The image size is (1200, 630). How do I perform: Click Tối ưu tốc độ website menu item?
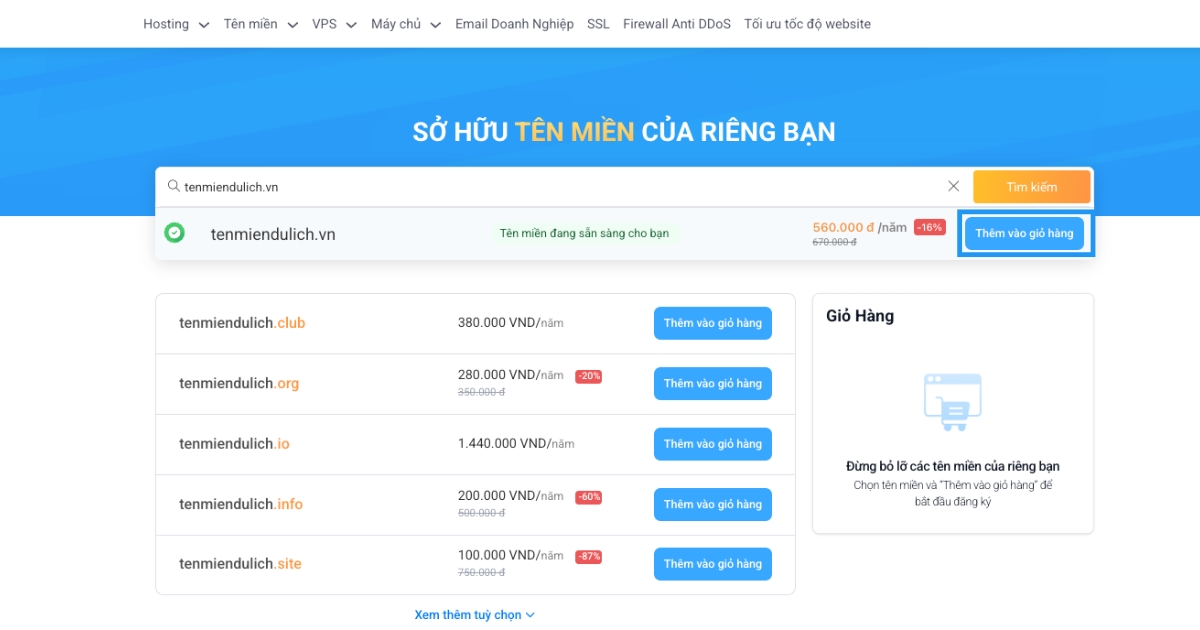click(806, 23)
